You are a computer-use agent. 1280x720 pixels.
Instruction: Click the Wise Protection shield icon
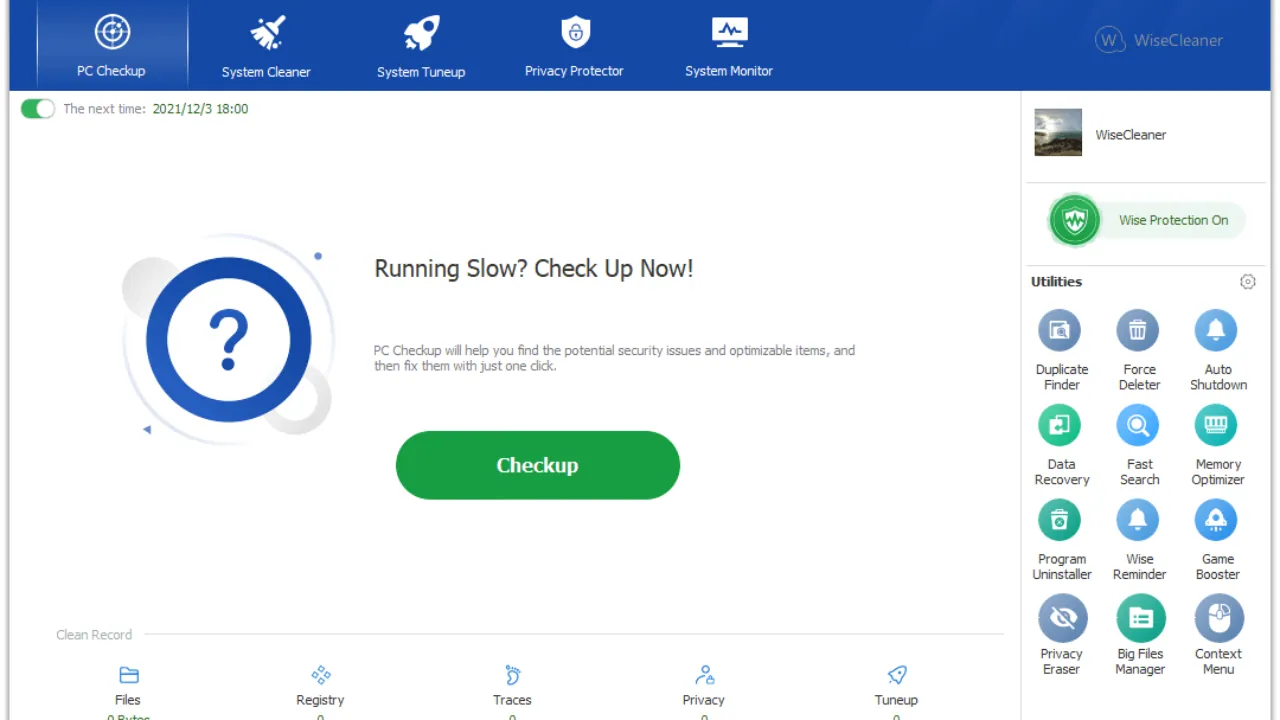1075,220
